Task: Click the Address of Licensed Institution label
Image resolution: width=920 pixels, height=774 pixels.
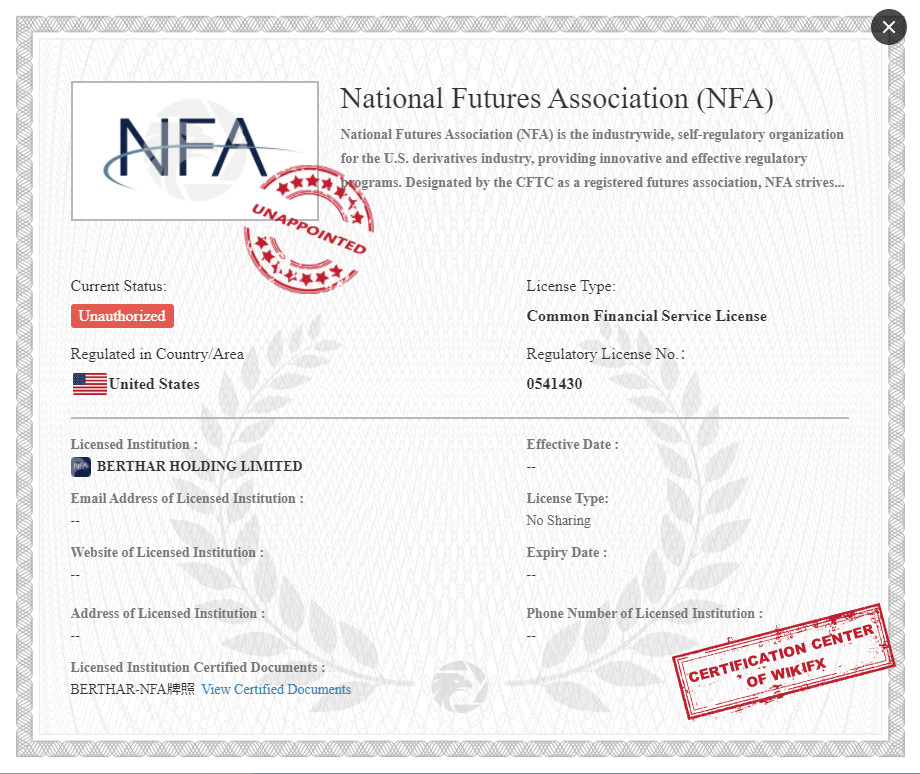Action: click(168, 613)
